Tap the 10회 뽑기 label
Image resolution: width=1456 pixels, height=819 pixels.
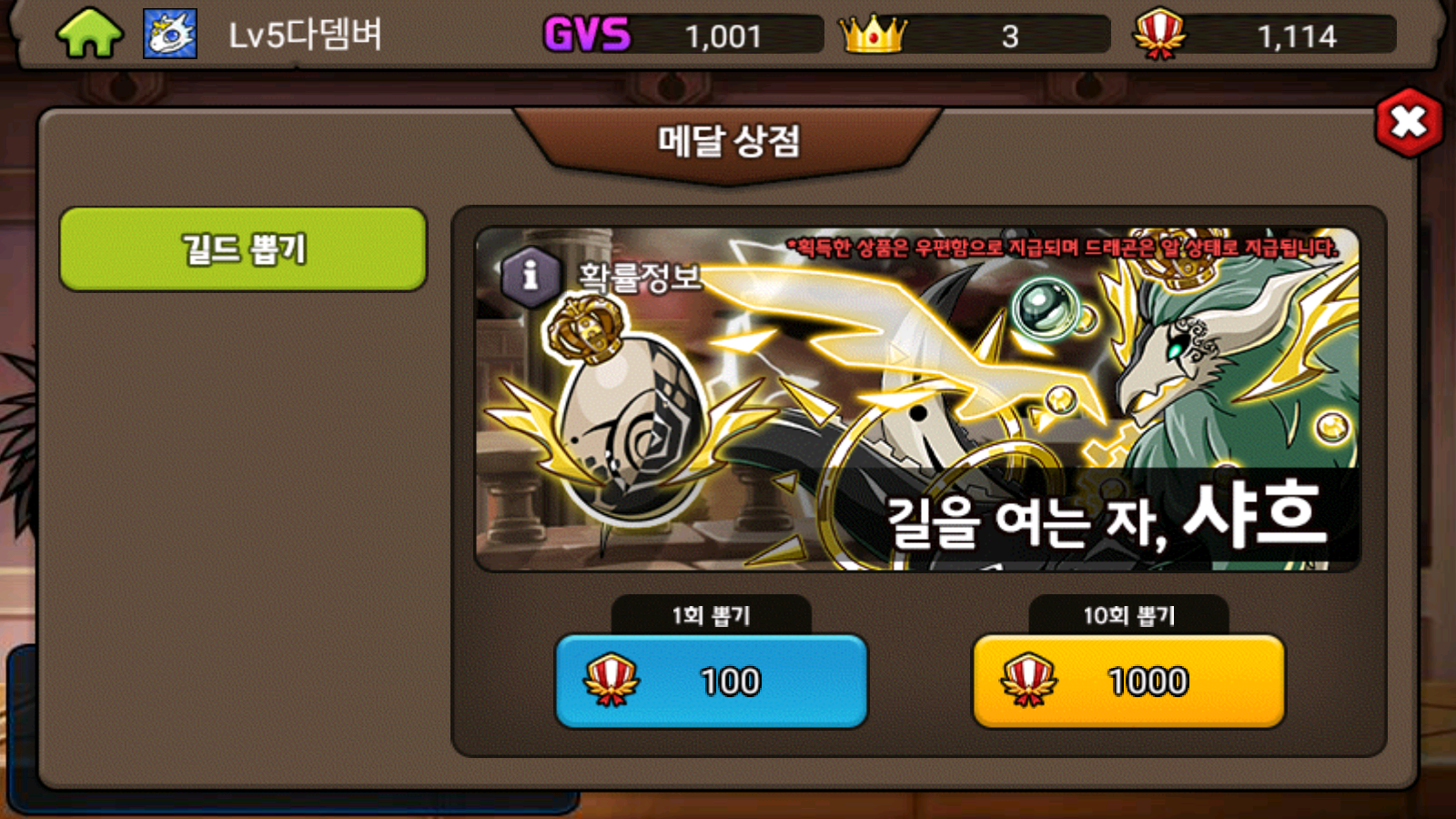[1128, 616]
